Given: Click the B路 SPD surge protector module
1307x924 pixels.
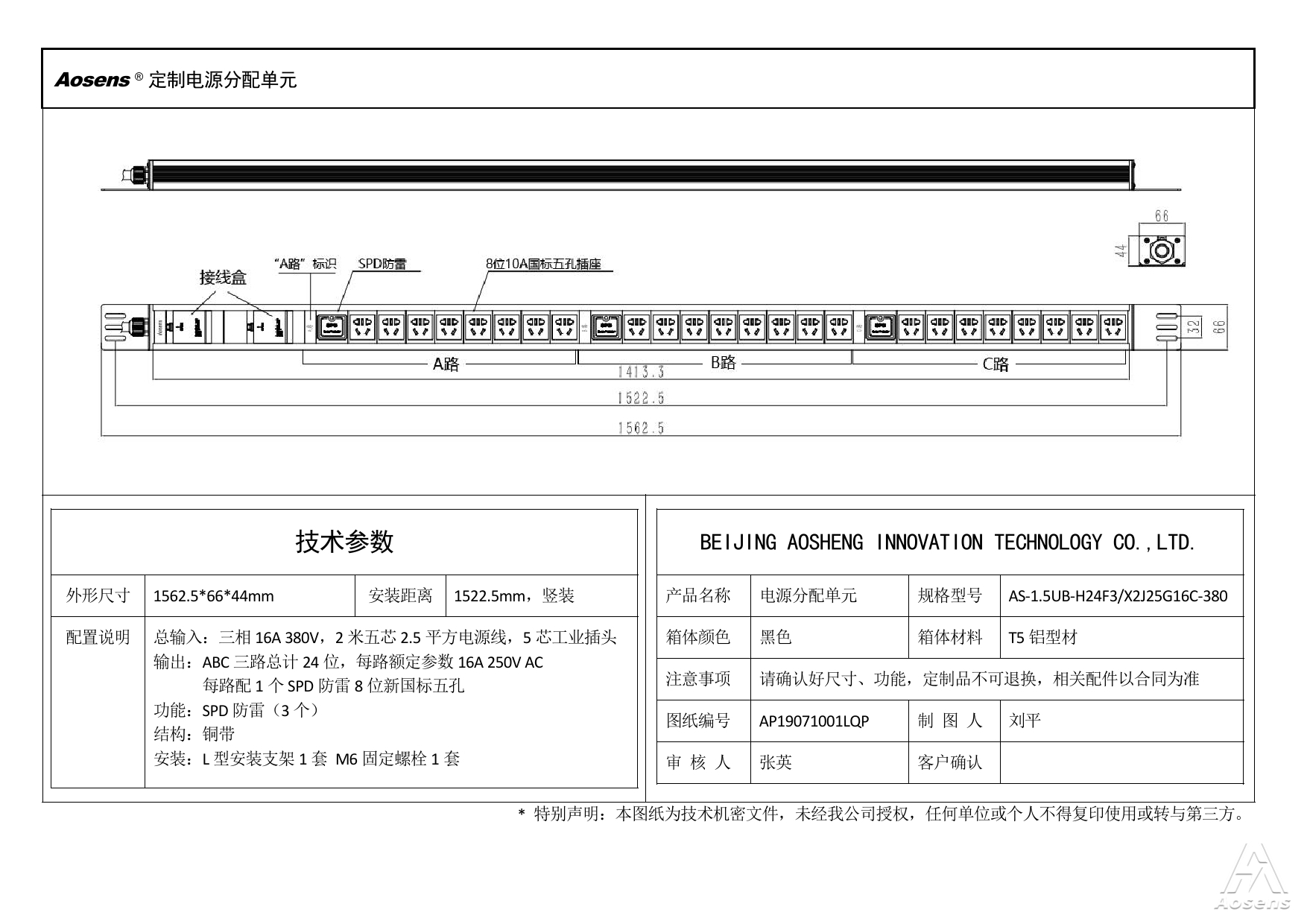Looking at the screenshot, I should 607,327.
